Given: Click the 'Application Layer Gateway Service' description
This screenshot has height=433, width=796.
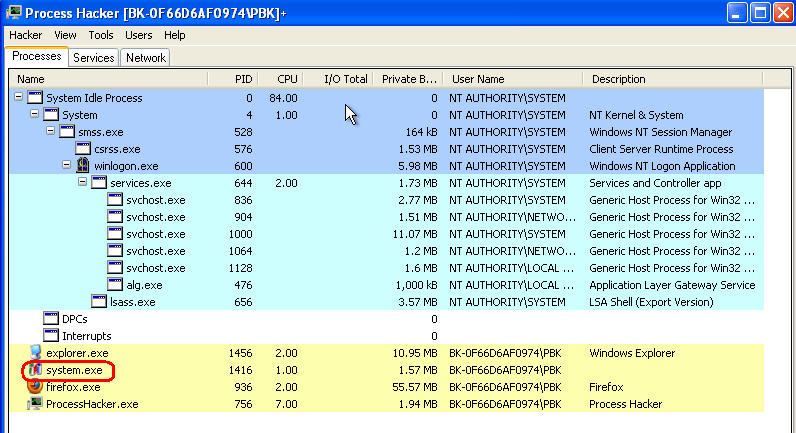Looking at the screenshot, I should pos(672,285).
